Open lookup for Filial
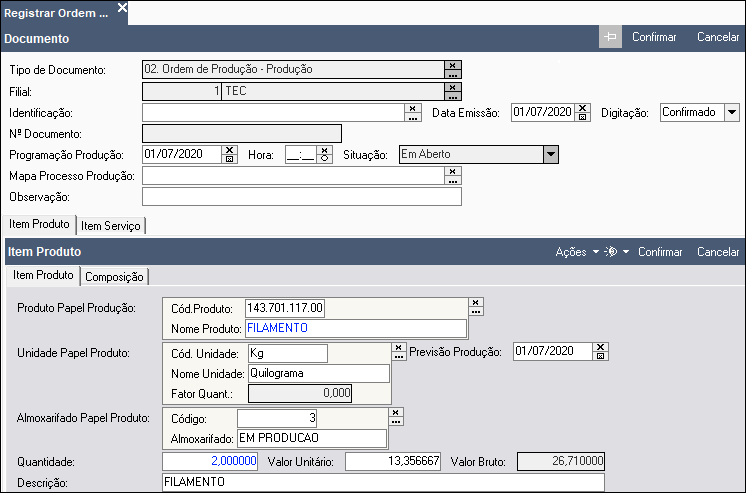This screenshot has height=493, width=746. [x=452, y=96]
